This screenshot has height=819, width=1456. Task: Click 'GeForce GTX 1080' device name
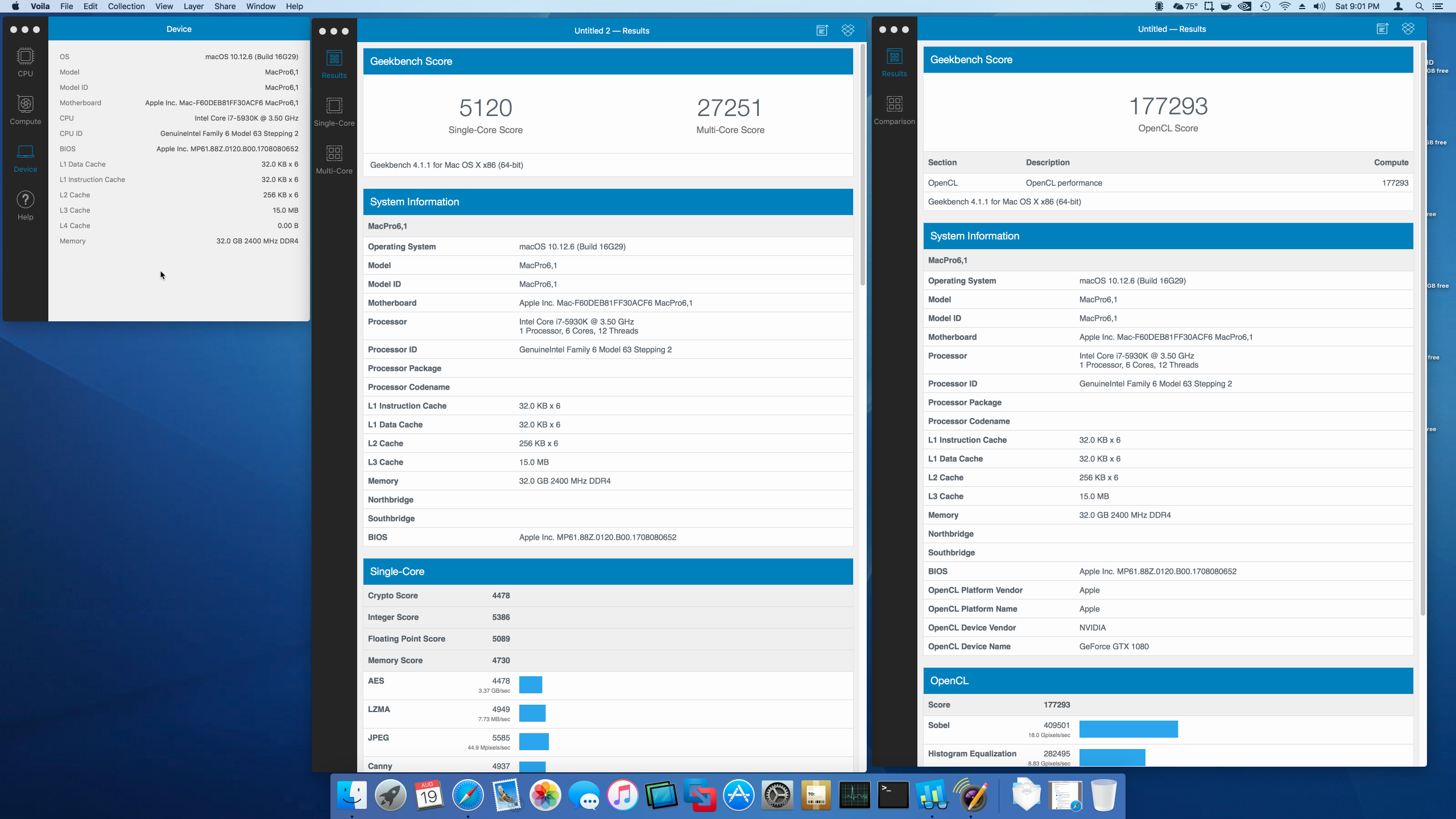(x=1114, y=647)
